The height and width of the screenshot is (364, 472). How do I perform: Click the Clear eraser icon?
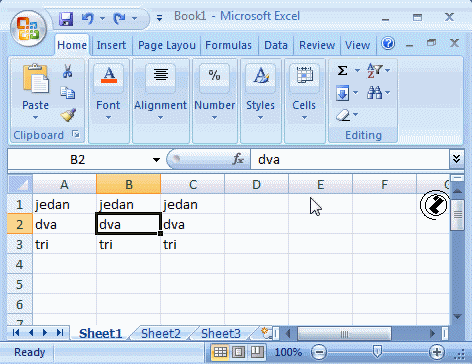[x=343, y=115]
